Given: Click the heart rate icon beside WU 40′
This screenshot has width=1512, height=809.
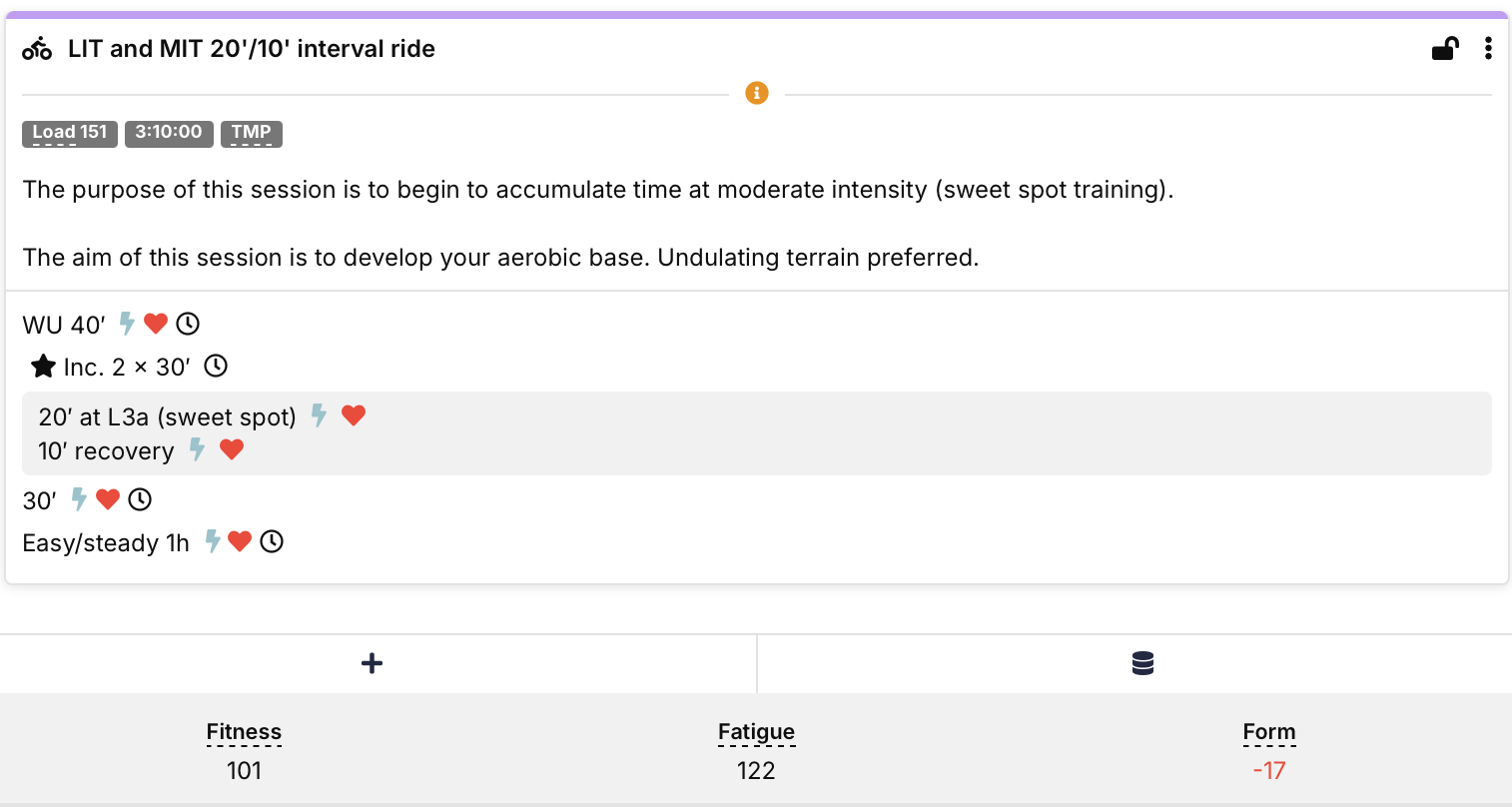Looking at the screenshot, I should (156, 324).
